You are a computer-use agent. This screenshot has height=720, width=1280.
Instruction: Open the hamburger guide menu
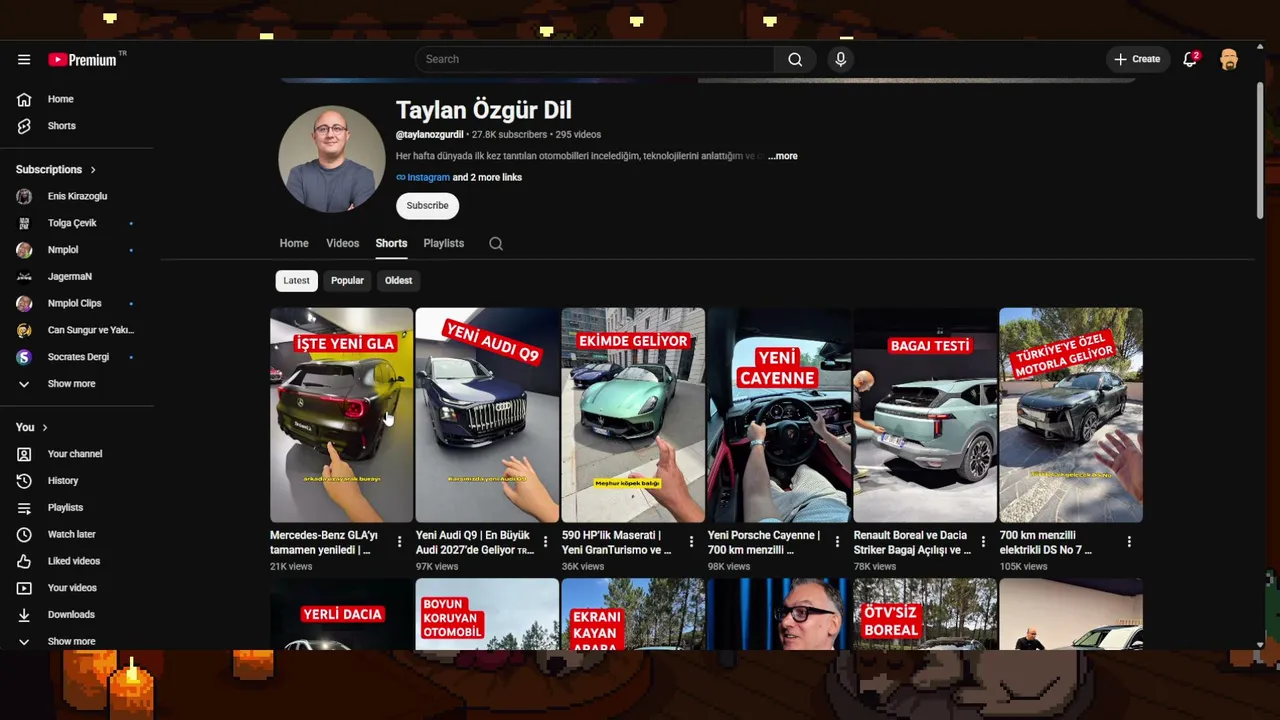[24, 59]
